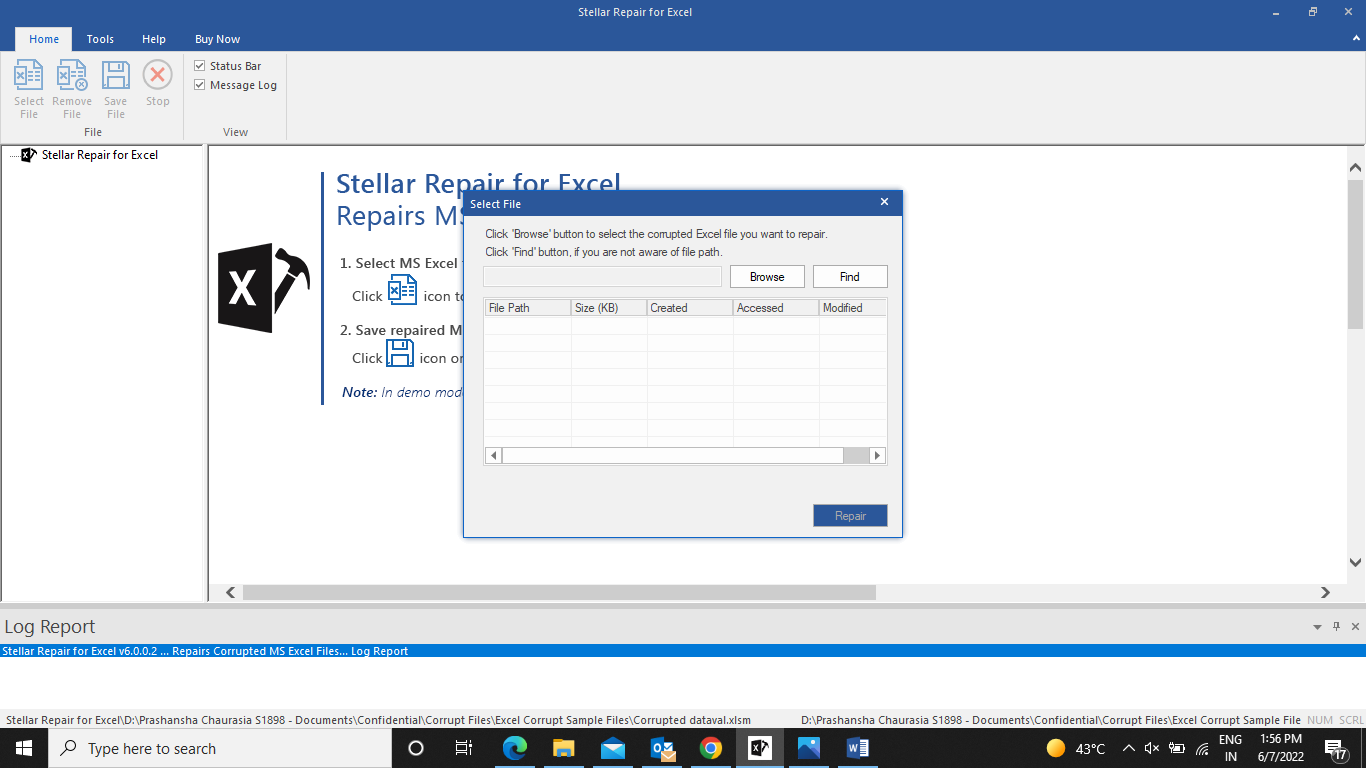1366x768 pixels.
Task: Click the Excel hammer logo in main pane
Action: click(x=263, y=288)
